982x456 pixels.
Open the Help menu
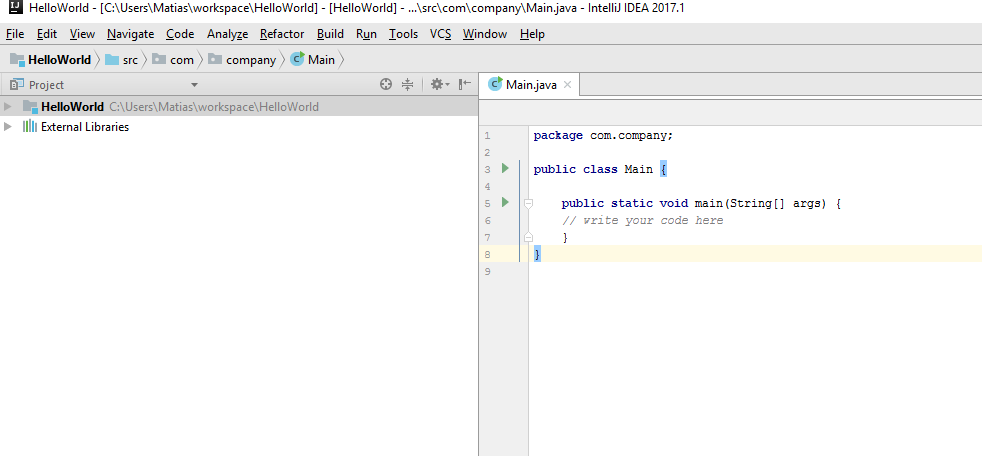tap(532, 34)
